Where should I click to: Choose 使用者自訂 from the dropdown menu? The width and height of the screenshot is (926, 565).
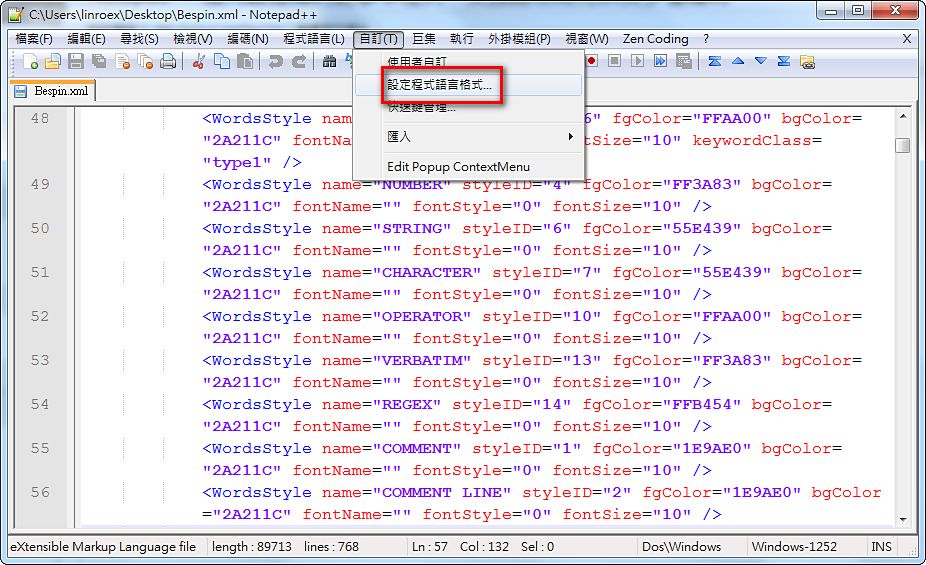(x=468, y=62)
